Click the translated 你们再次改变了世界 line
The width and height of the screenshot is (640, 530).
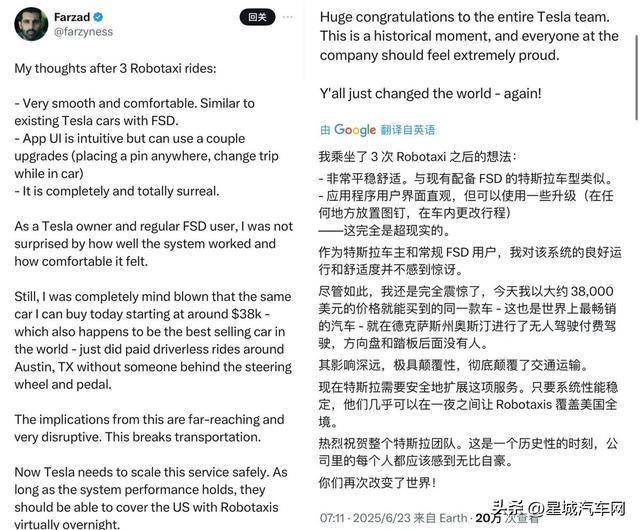coord(378,483)
